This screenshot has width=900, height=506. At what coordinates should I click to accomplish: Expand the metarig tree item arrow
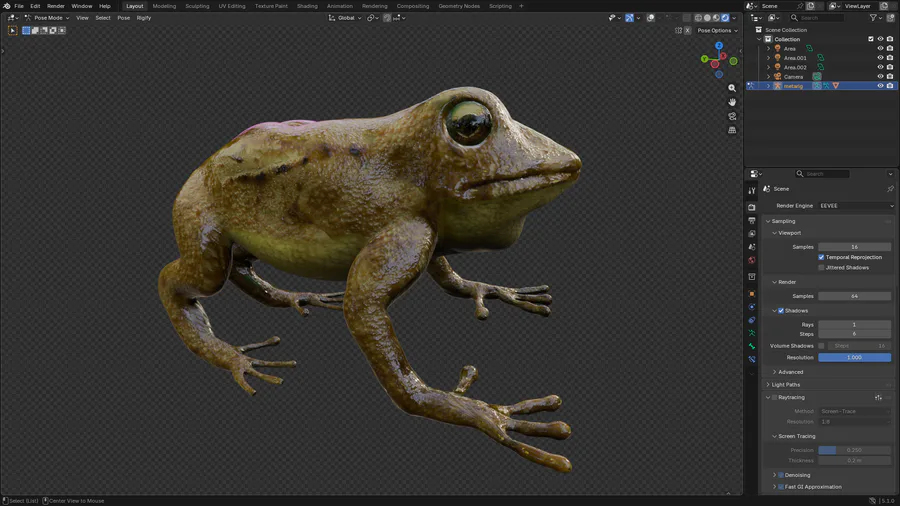click(x=769, y=85)
